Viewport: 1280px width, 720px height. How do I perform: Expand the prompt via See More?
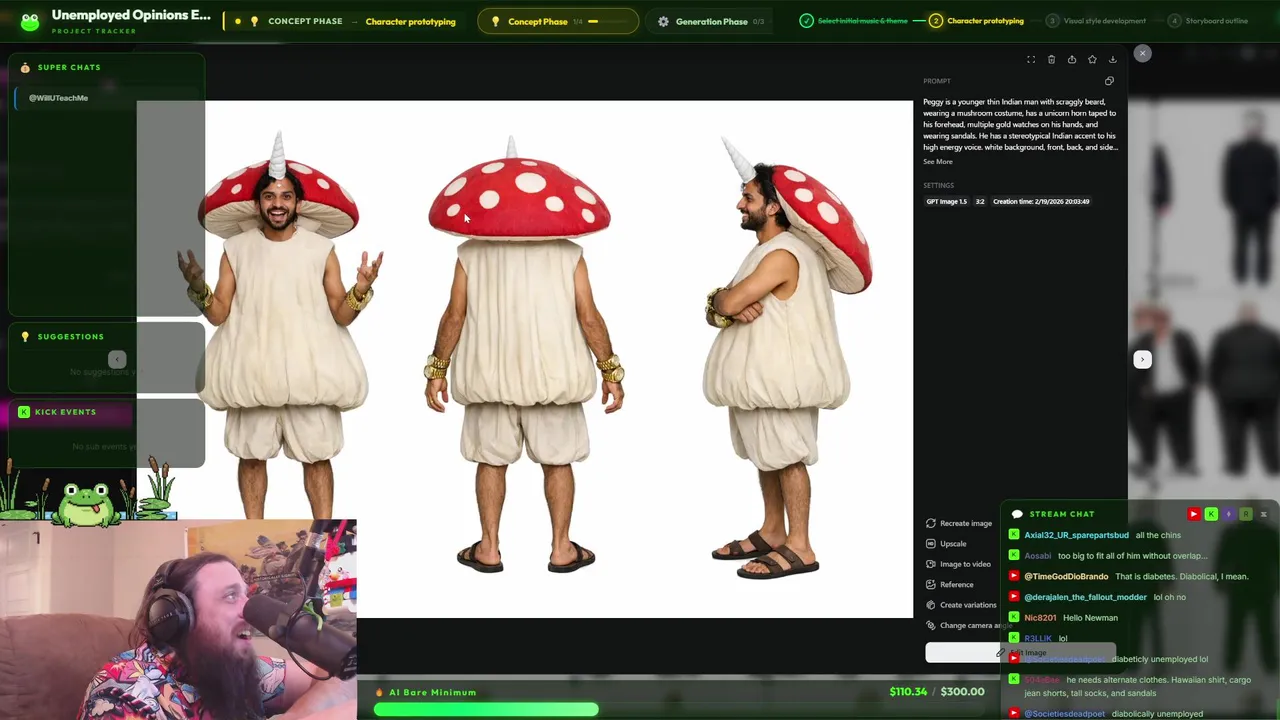pyautogui.click(x=938, y=162)
